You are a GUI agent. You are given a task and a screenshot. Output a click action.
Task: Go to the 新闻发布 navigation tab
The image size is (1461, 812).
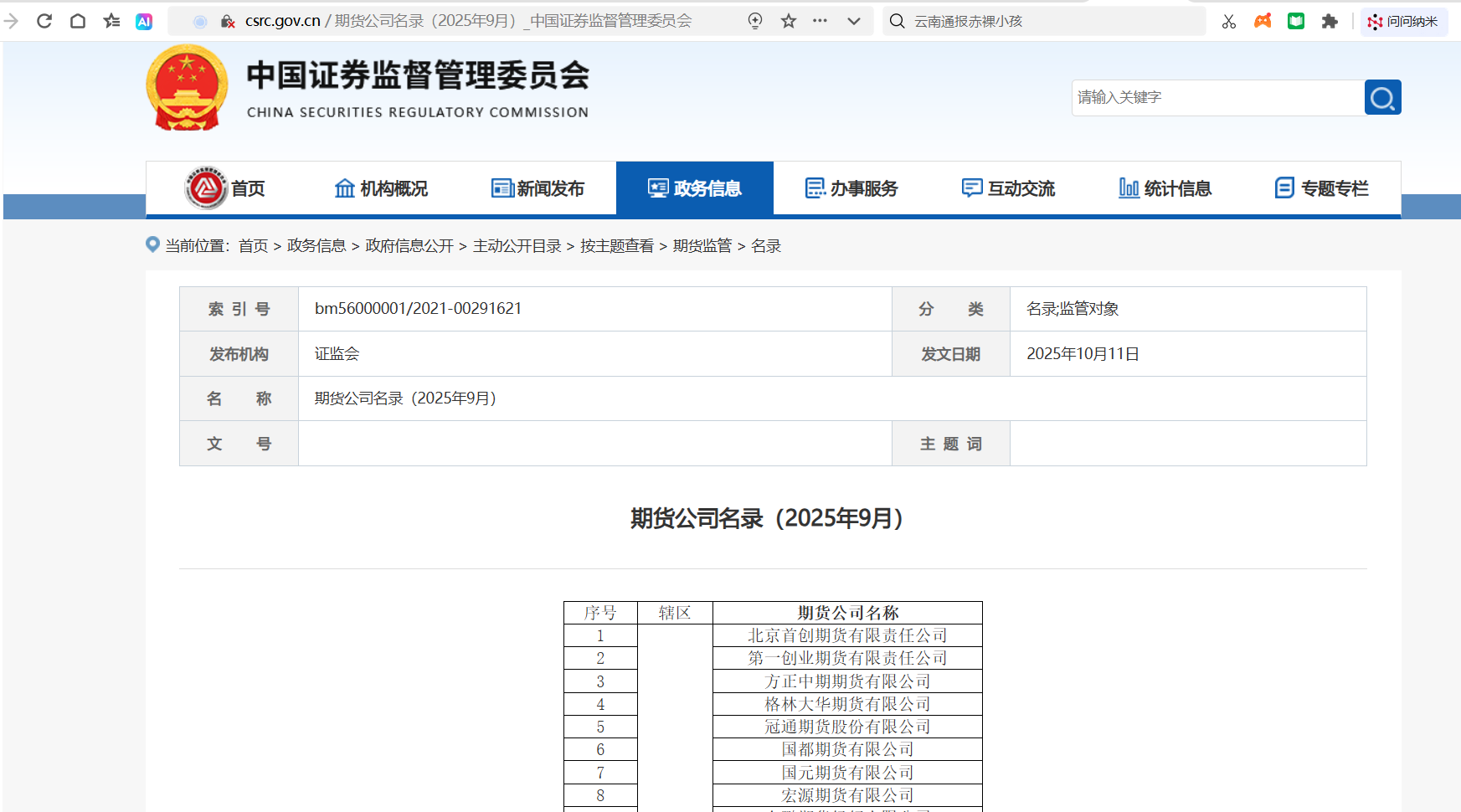(x=538, y=188)
